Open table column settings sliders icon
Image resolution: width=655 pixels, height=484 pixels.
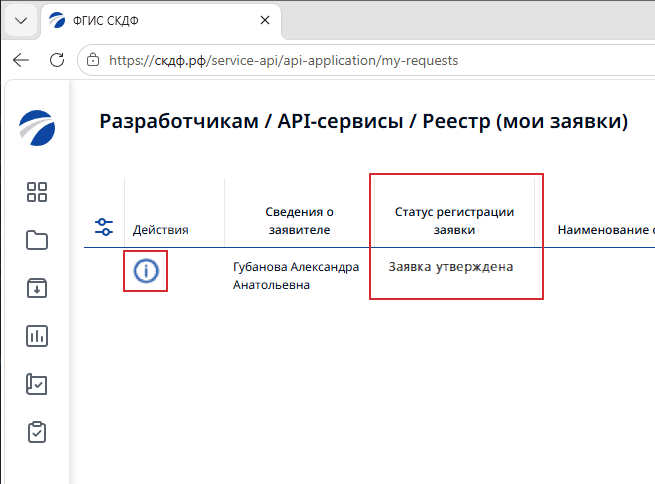pyautogui.click(x=104, y=227)
